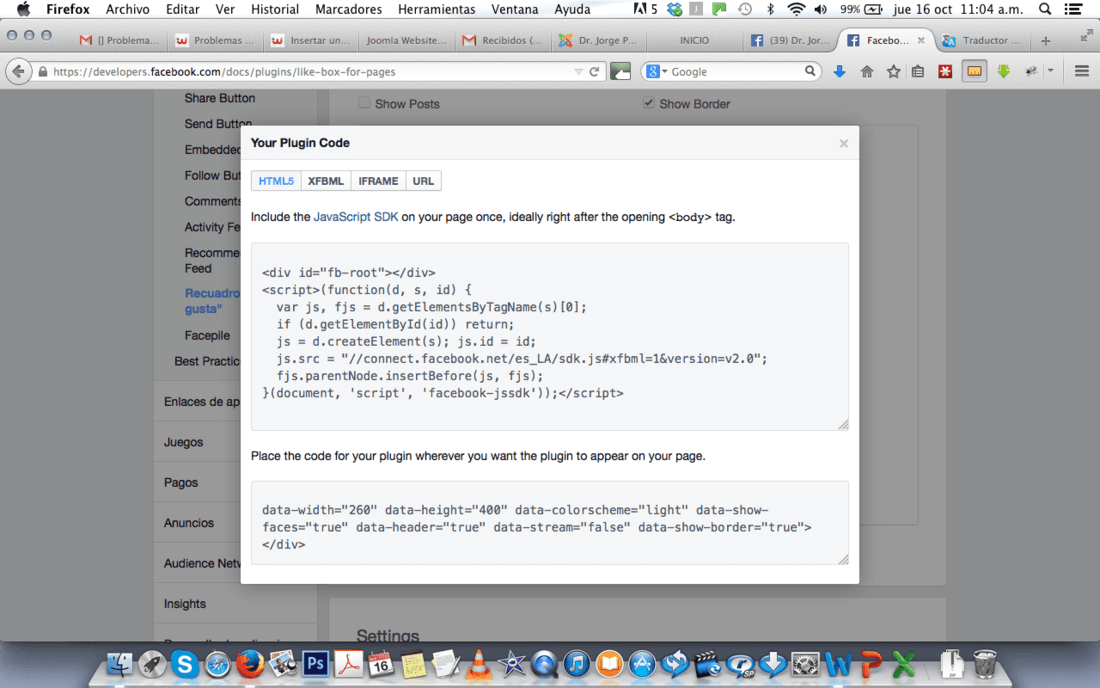Open Spotlight search in menu bar
The width and height of the screenshot is (1100, 688).
(x=1045, y=9)
